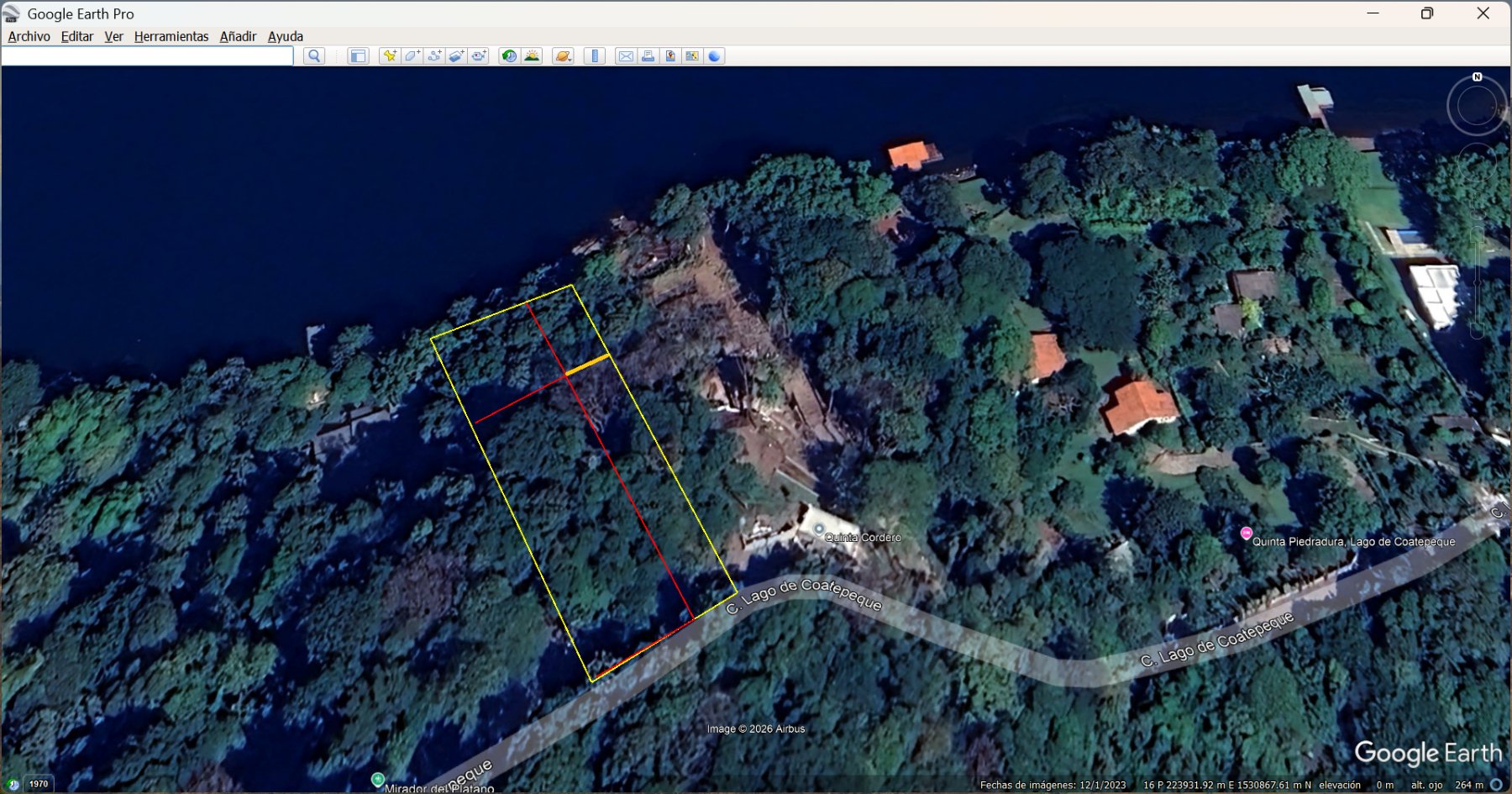Toggle sunlight across the landscape
1512x794 pixels.
[532, 56]
